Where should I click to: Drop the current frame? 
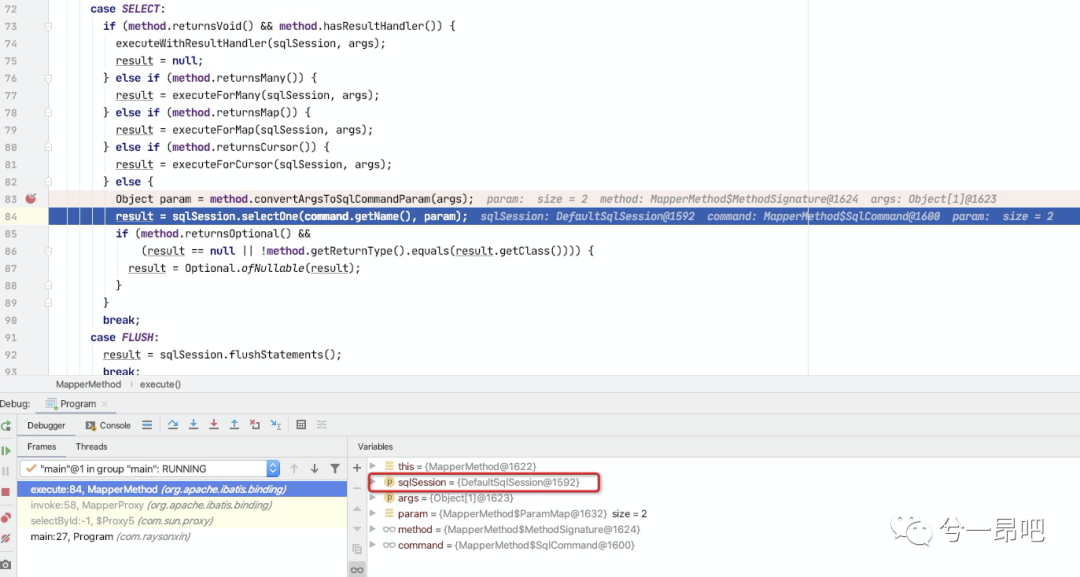pos(255,425)
